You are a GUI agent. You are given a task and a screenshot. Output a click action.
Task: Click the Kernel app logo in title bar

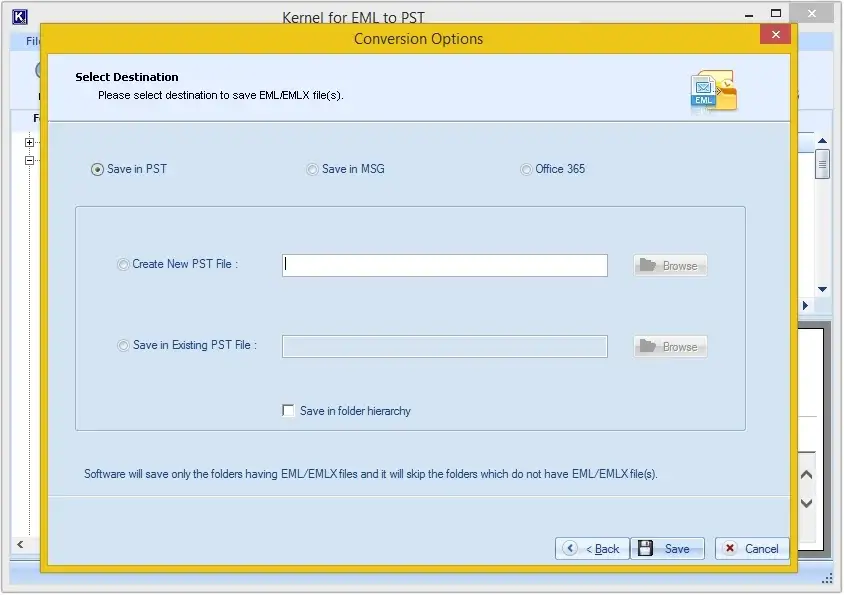[x=19, y=17]
